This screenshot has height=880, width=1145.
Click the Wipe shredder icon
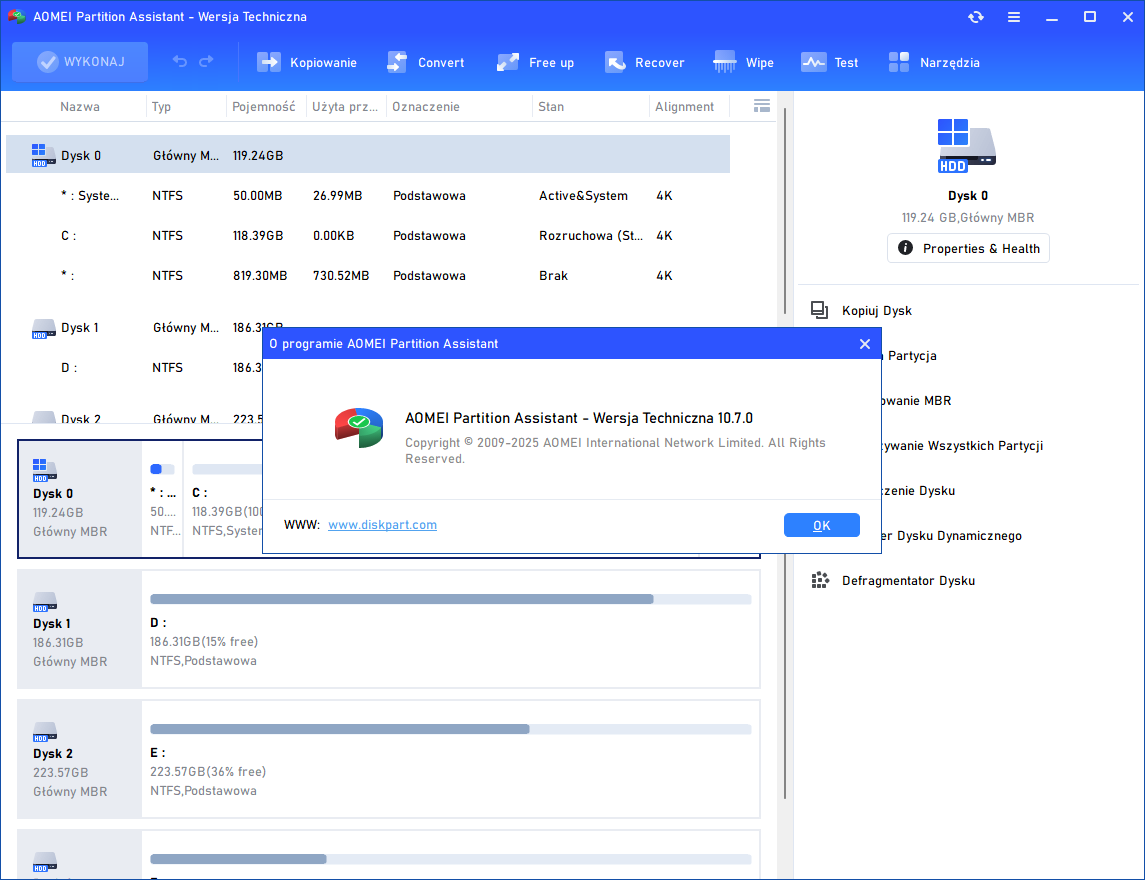(724, 62)
